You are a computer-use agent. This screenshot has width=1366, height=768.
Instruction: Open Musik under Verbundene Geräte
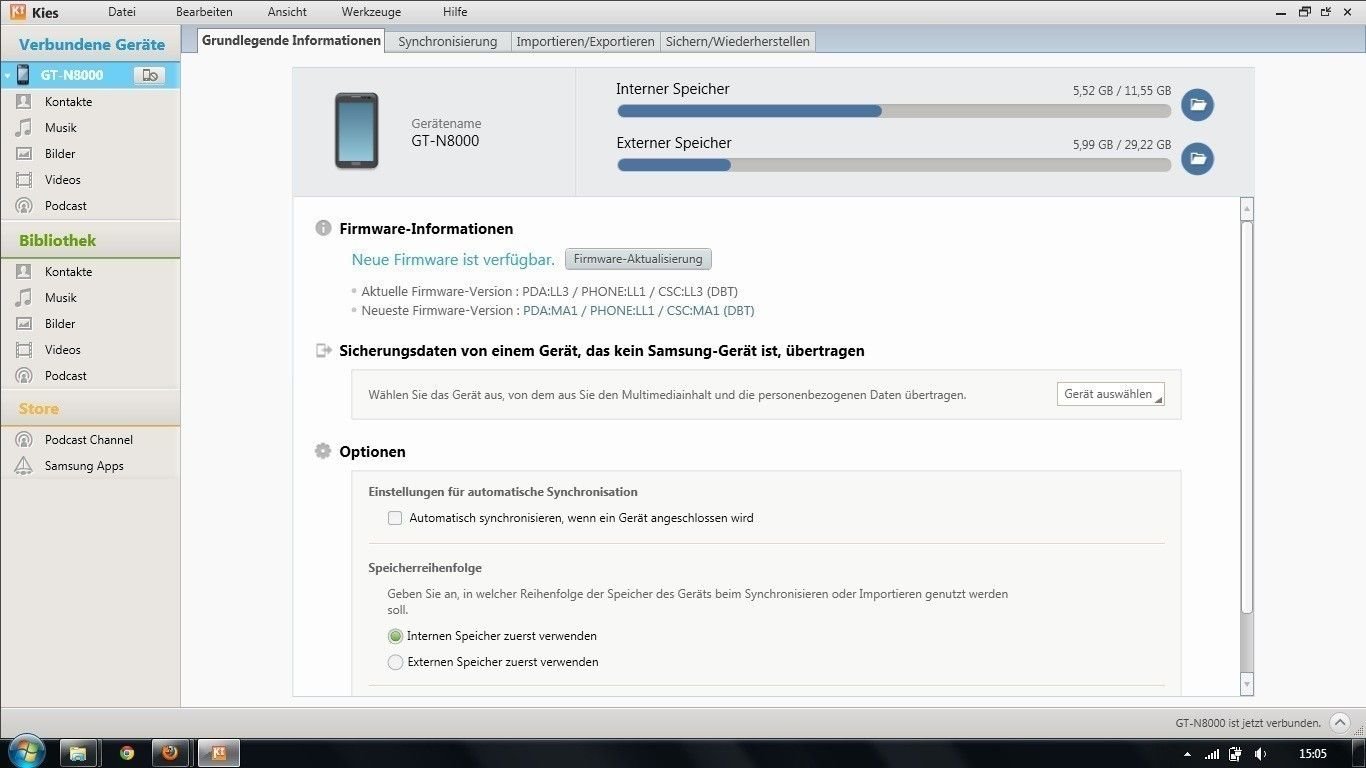coord(60,128)
